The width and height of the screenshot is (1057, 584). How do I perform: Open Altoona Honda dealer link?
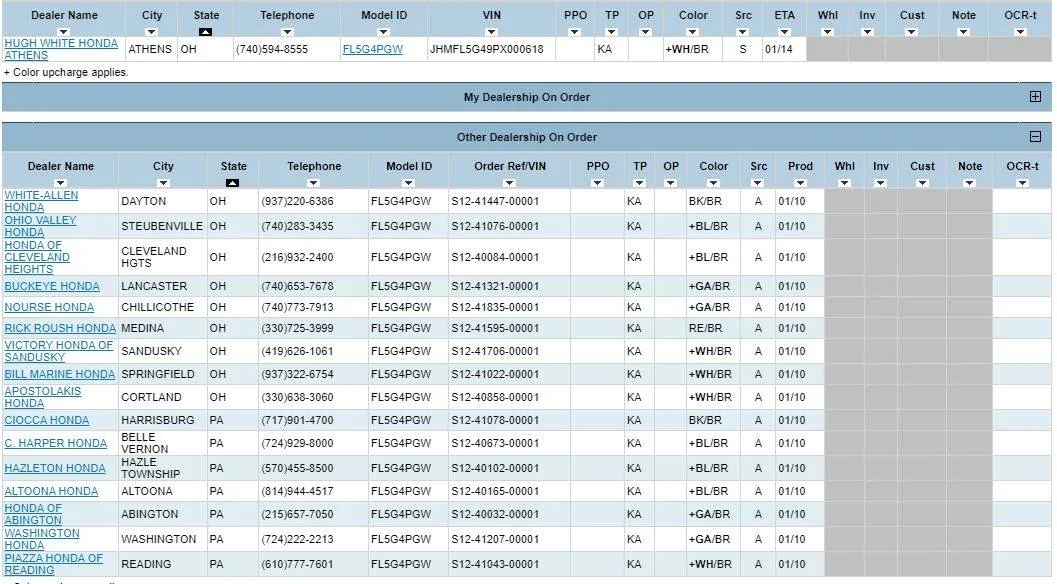coord(51,491)
